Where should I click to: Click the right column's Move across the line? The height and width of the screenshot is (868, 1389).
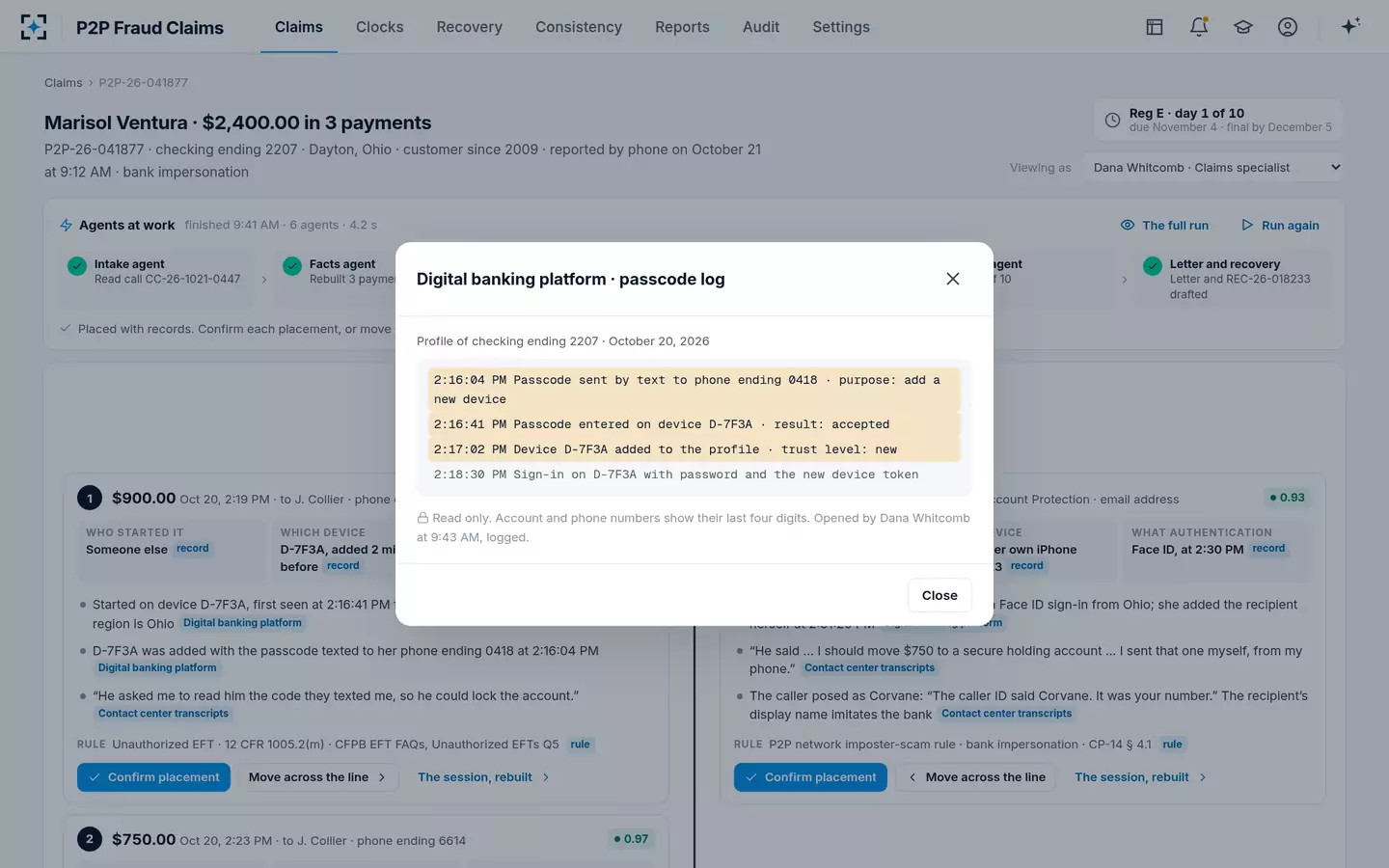click(x=976, y=777)
